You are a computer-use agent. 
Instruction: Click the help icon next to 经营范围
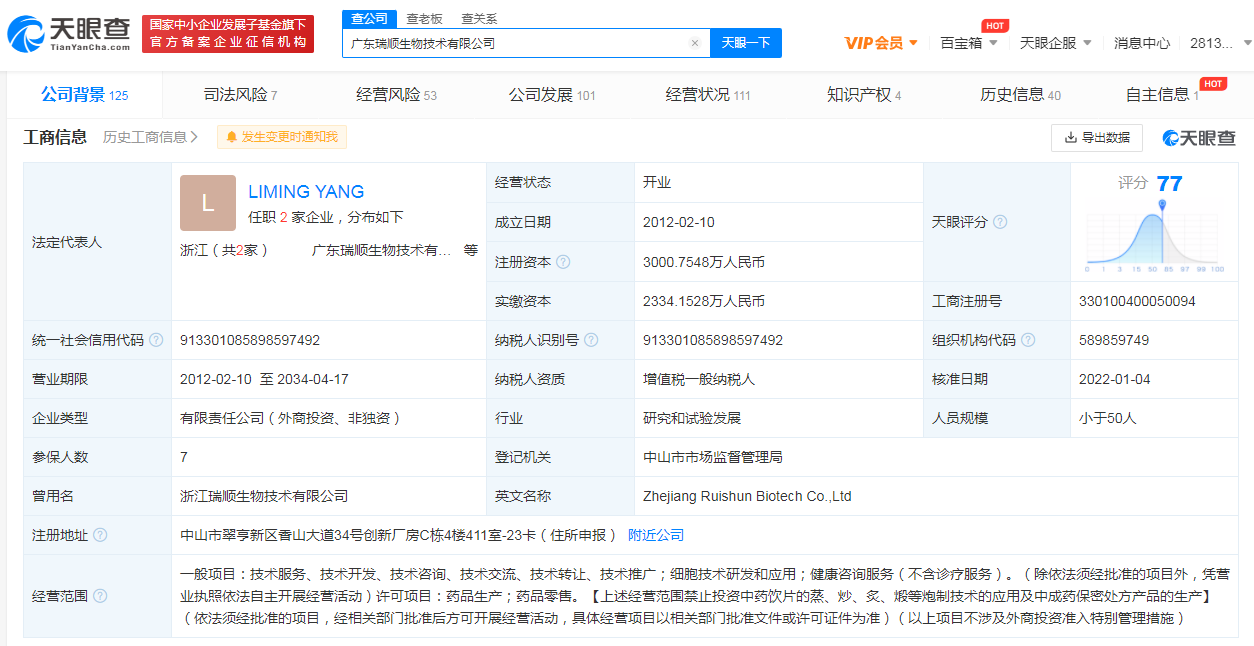pos(100,596)
